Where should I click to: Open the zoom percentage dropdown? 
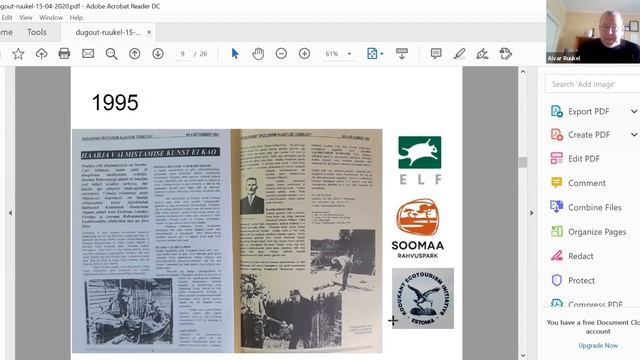coord(349,54)
